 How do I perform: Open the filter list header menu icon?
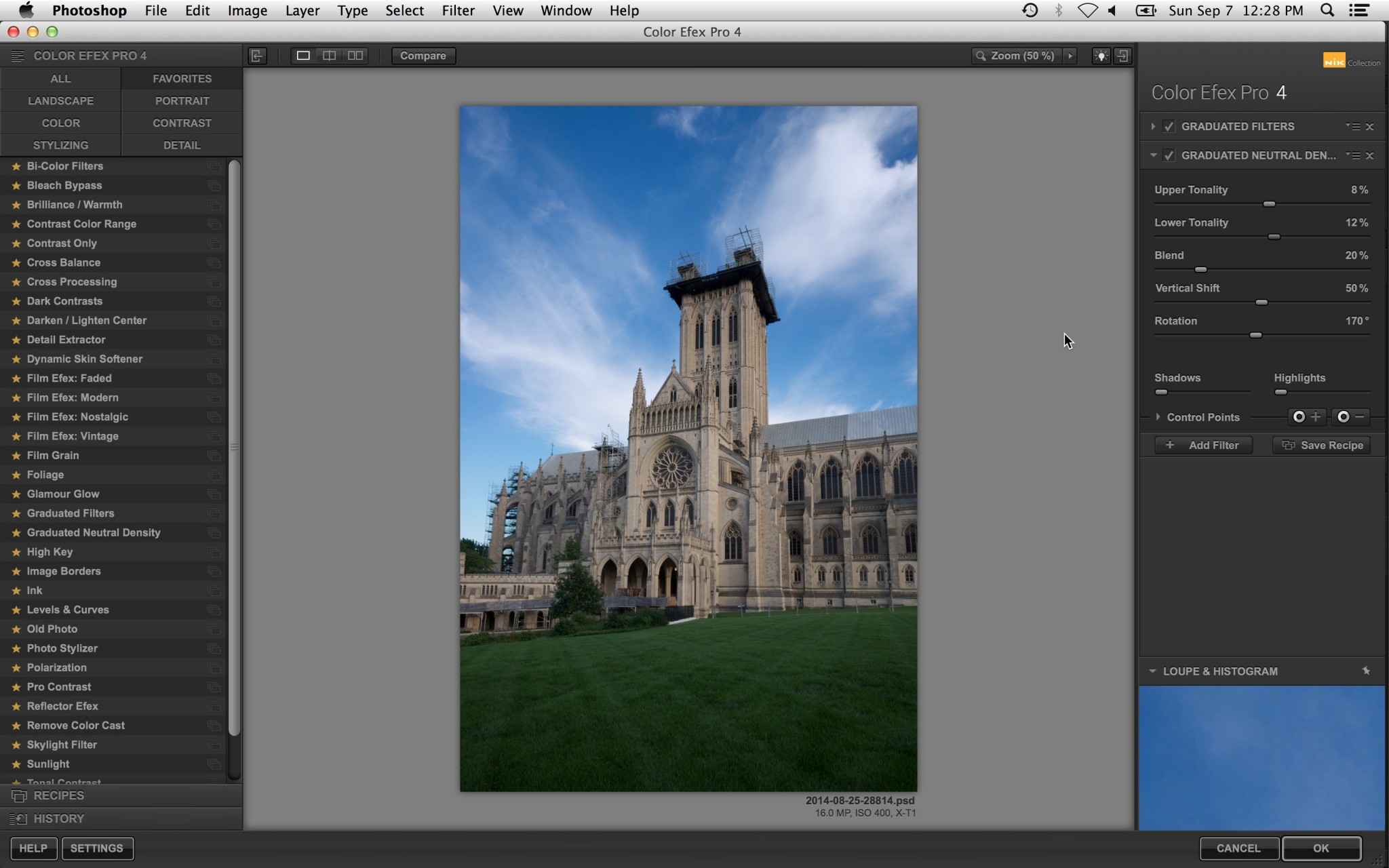tap(18, 56)
